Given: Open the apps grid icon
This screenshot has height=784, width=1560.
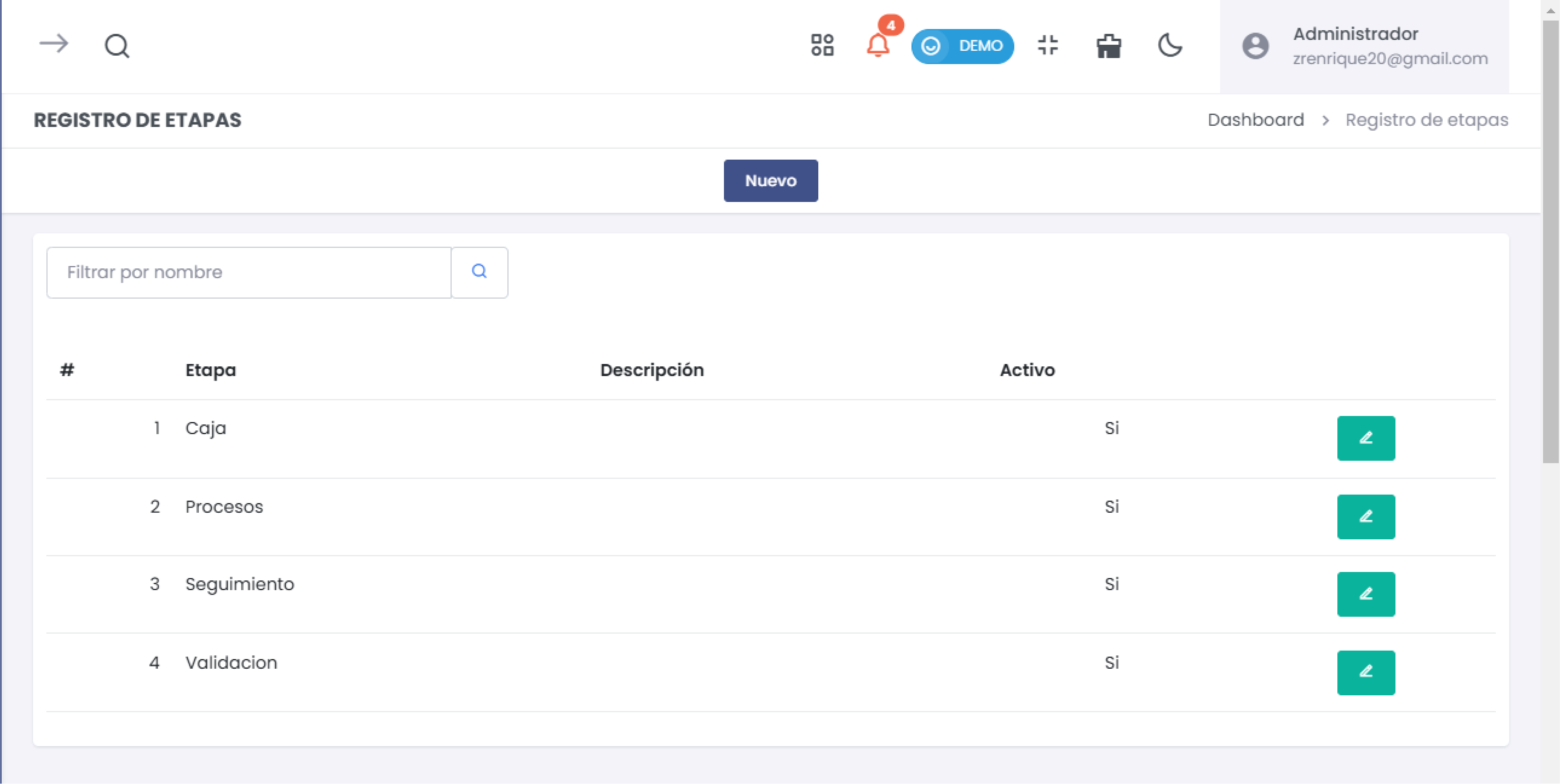Looking at the screenshot, I should [x=822, y=46].
